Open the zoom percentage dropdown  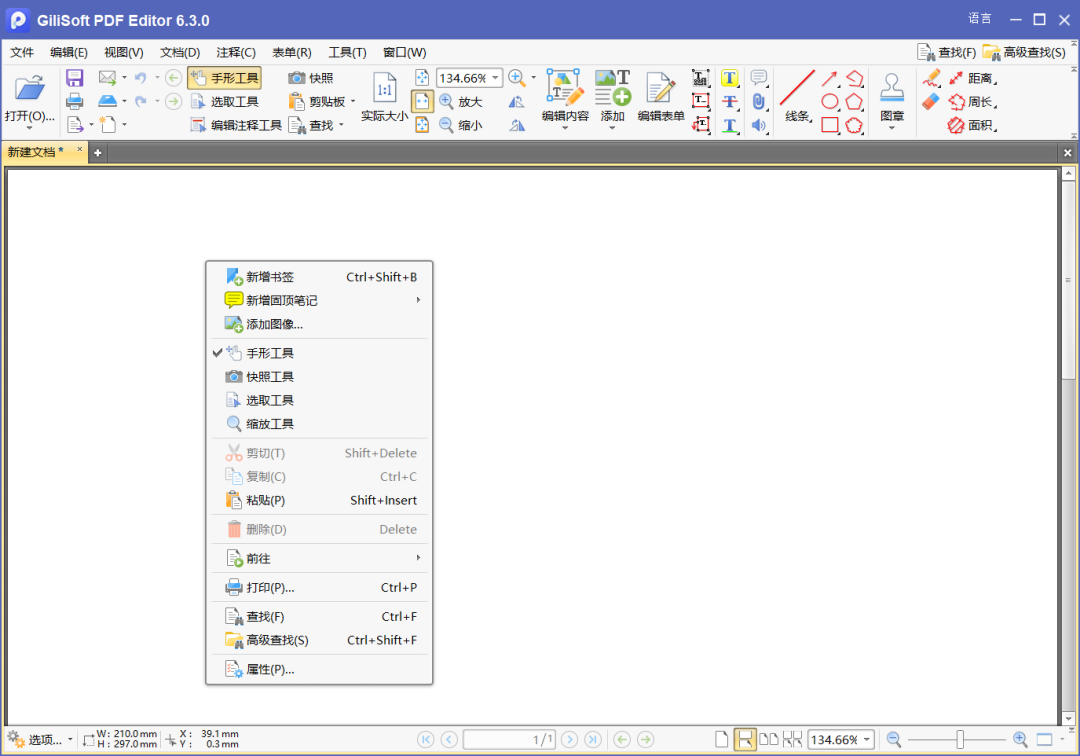tap(497, 77)
